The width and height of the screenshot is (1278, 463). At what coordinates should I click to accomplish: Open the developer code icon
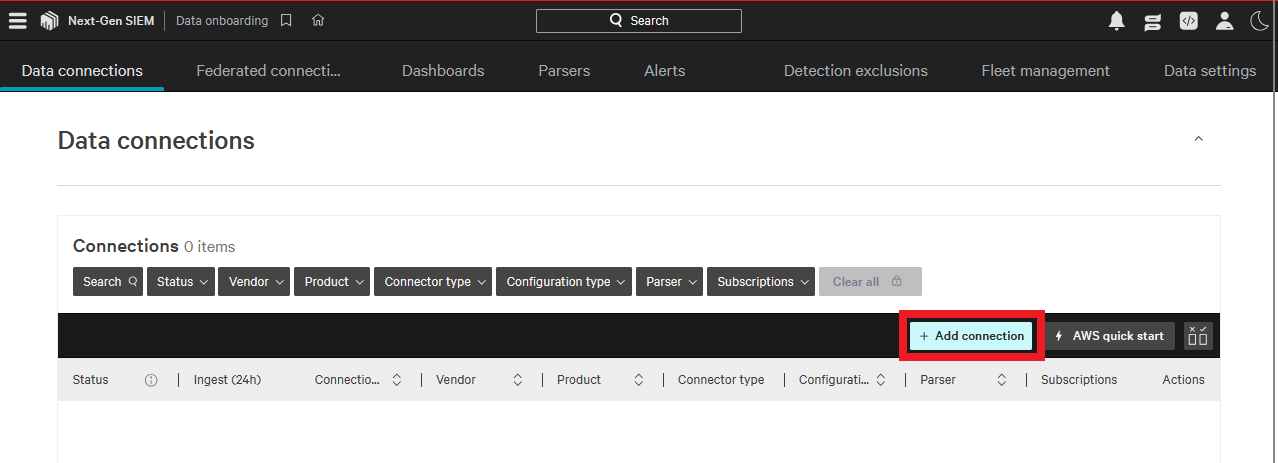[x=1188, y=21]
